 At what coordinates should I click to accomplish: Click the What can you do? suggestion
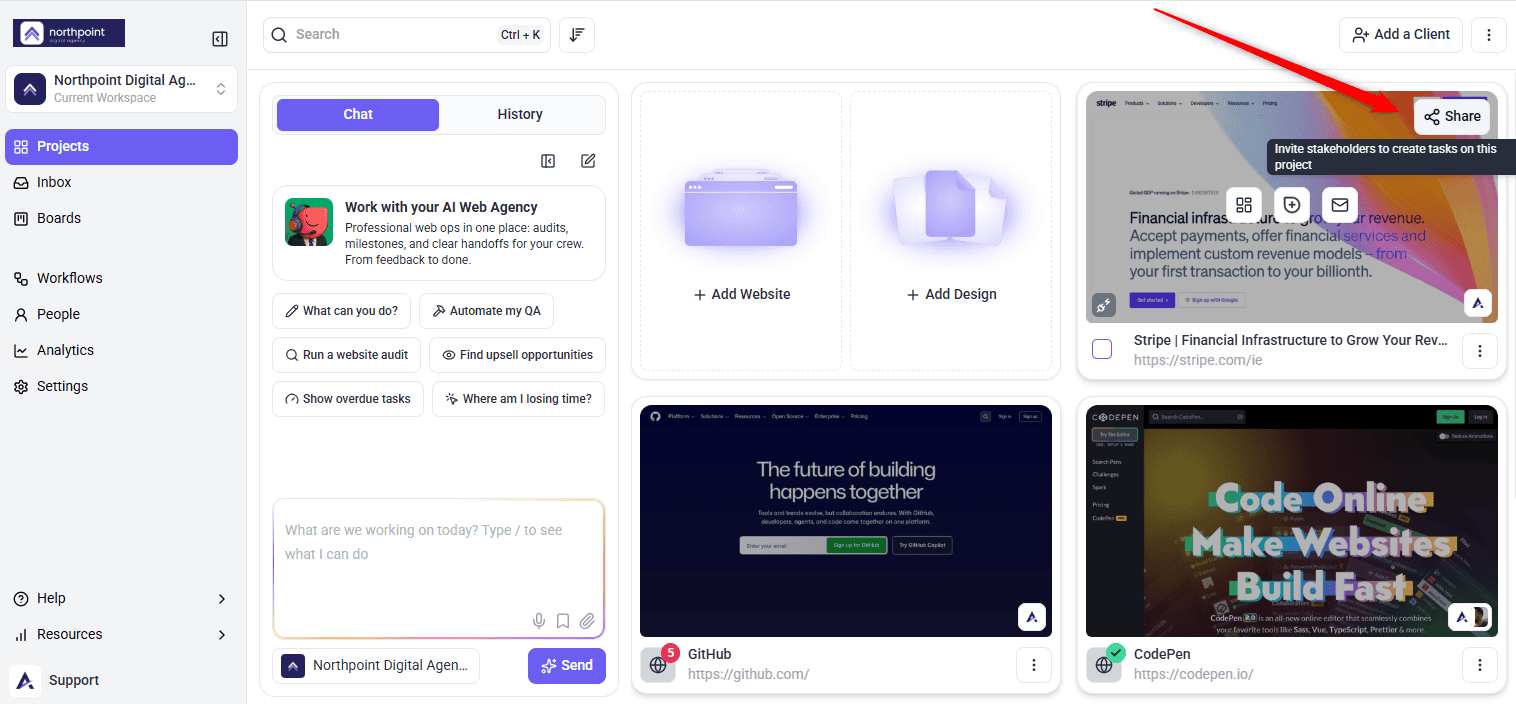click(341, 311)
